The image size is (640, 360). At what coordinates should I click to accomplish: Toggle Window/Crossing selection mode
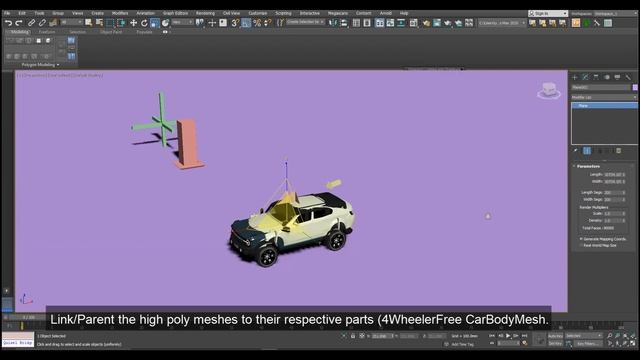[x=121, y=23]
